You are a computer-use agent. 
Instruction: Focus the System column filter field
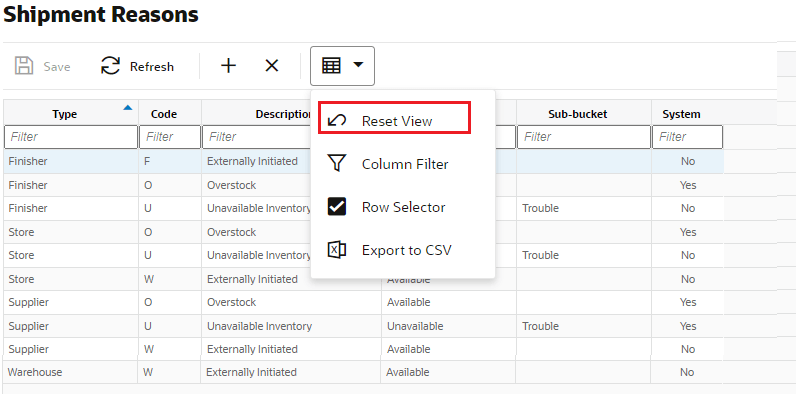(687, 137)
